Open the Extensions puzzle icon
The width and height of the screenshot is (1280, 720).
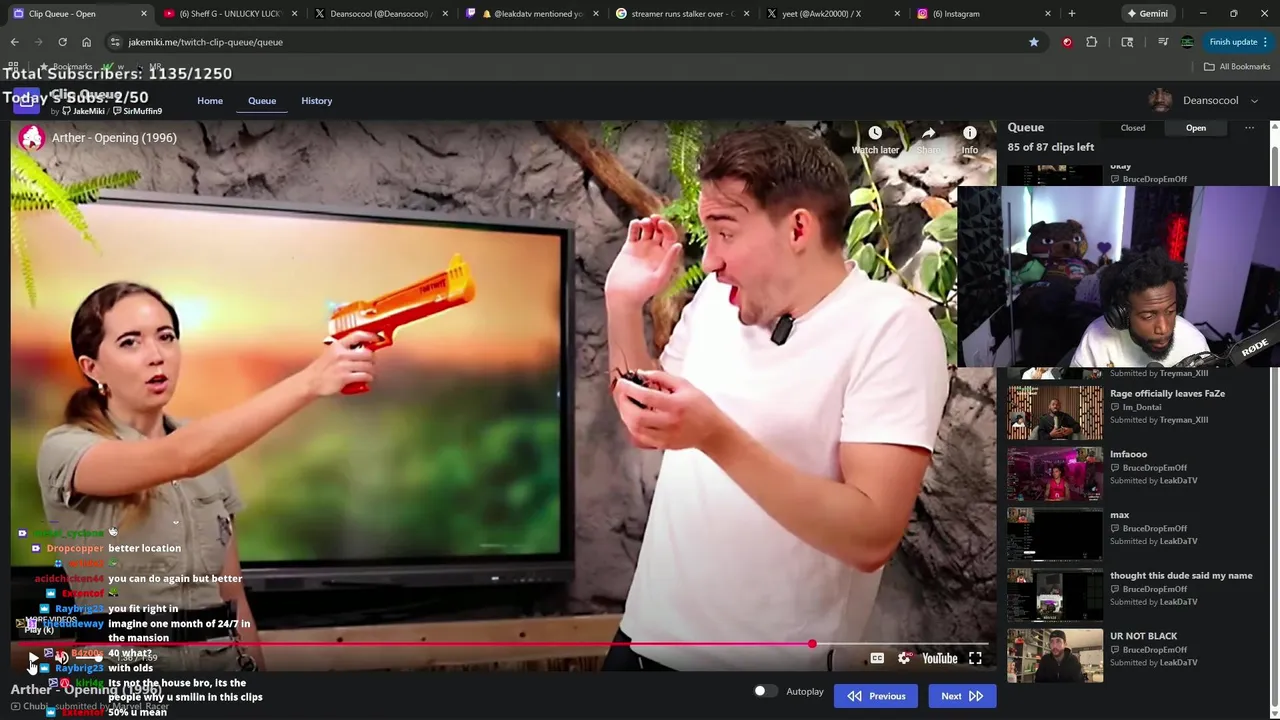1092,42
